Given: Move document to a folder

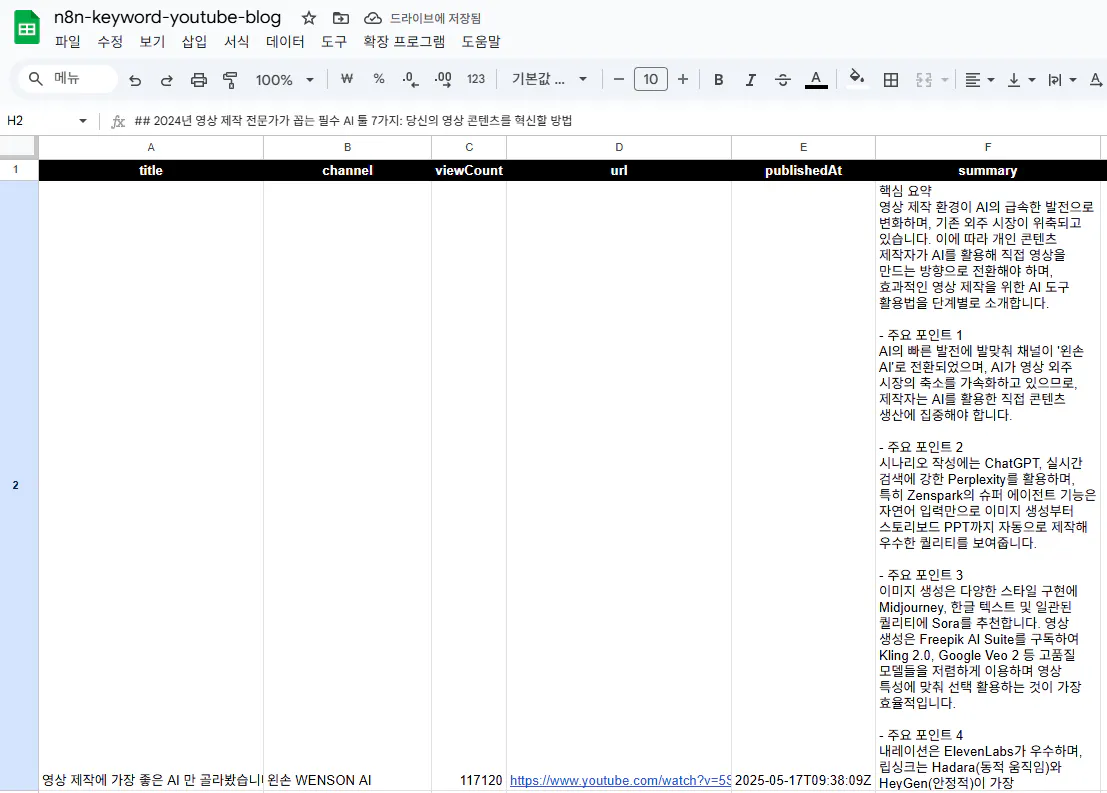Looking at the screenshot, I should click(341, 18).
